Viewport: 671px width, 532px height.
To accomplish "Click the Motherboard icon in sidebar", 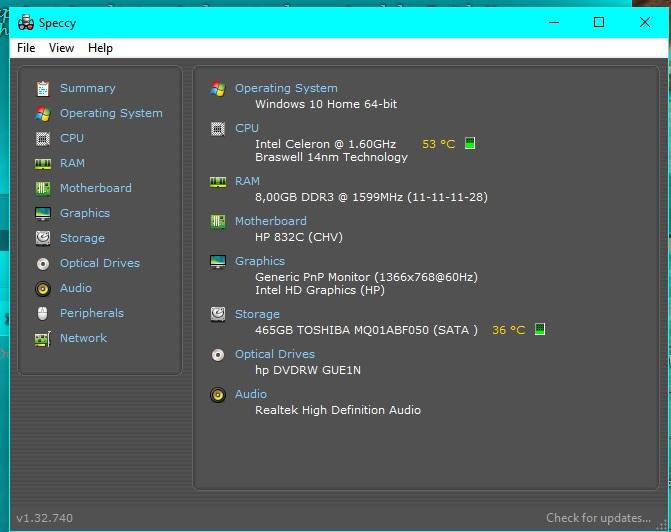I will [43, 188].
